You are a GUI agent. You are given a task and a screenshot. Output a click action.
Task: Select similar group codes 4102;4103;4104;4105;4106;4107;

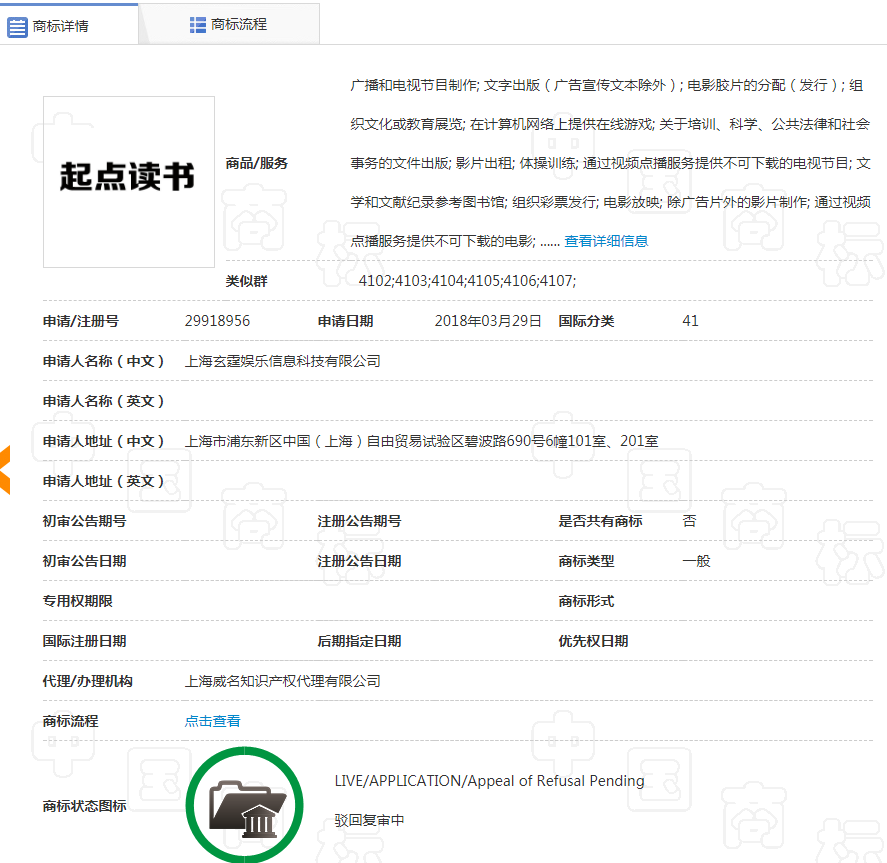point(467,281)
